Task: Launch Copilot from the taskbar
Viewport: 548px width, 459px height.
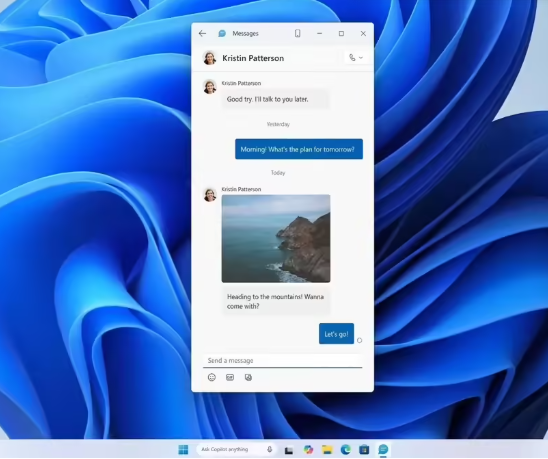Action: (308, 450)
